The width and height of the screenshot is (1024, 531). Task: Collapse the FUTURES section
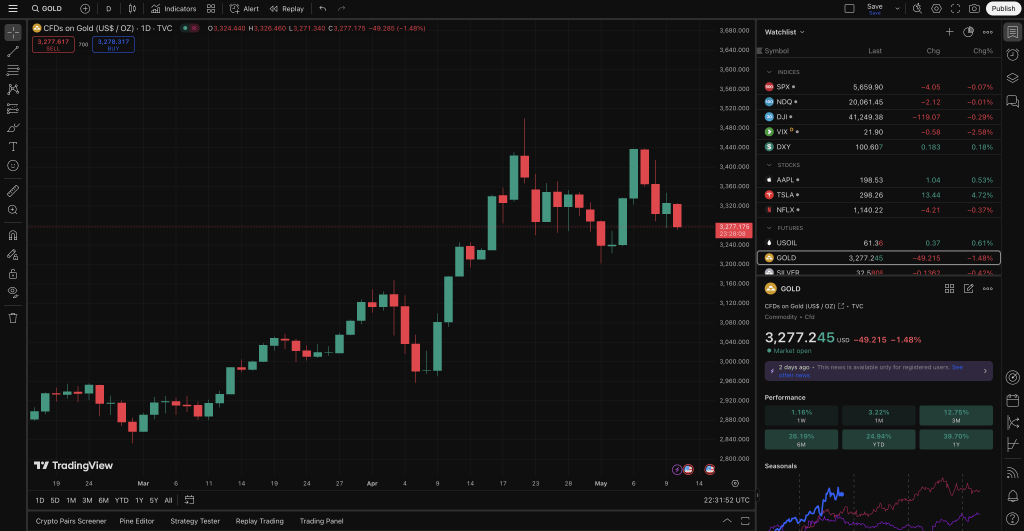coord(769,228)
